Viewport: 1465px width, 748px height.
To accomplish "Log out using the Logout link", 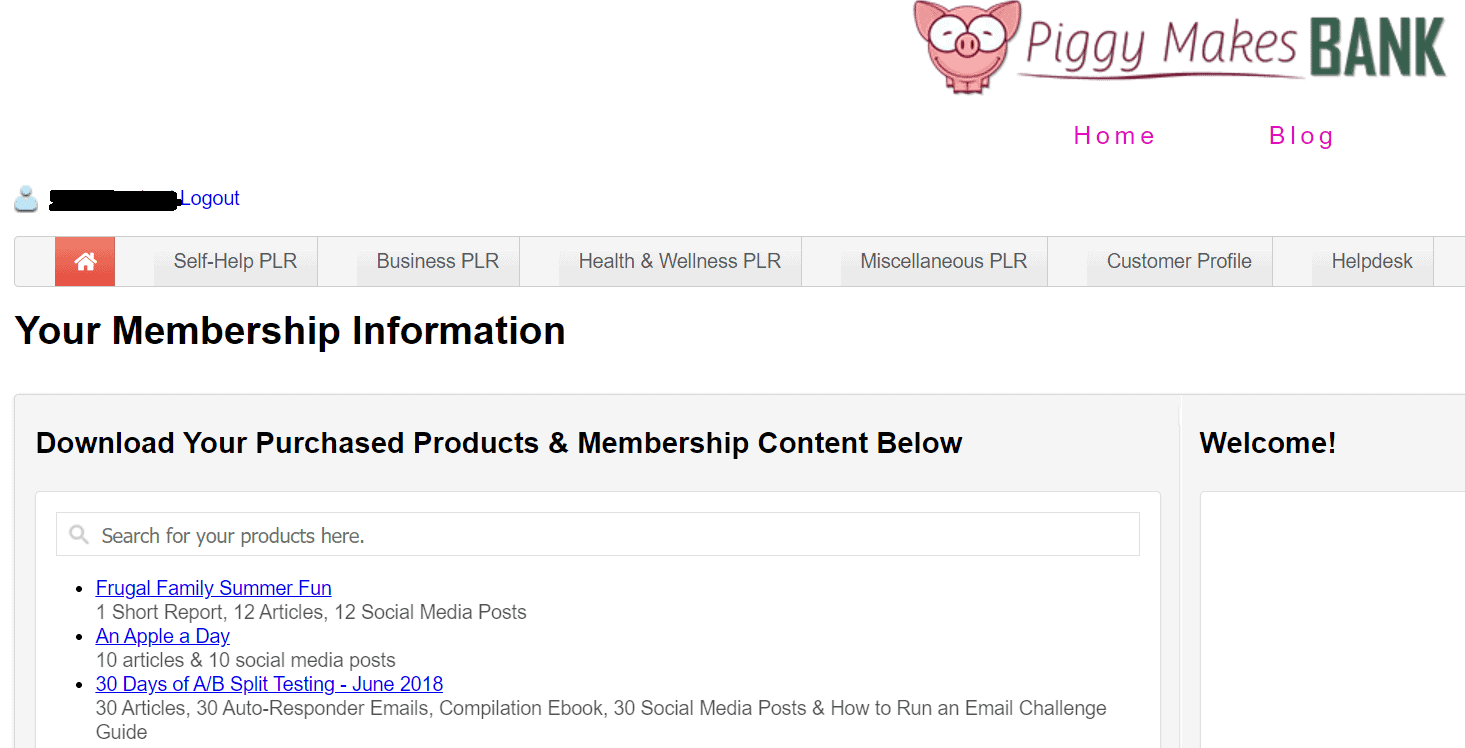I will (210, 198).
